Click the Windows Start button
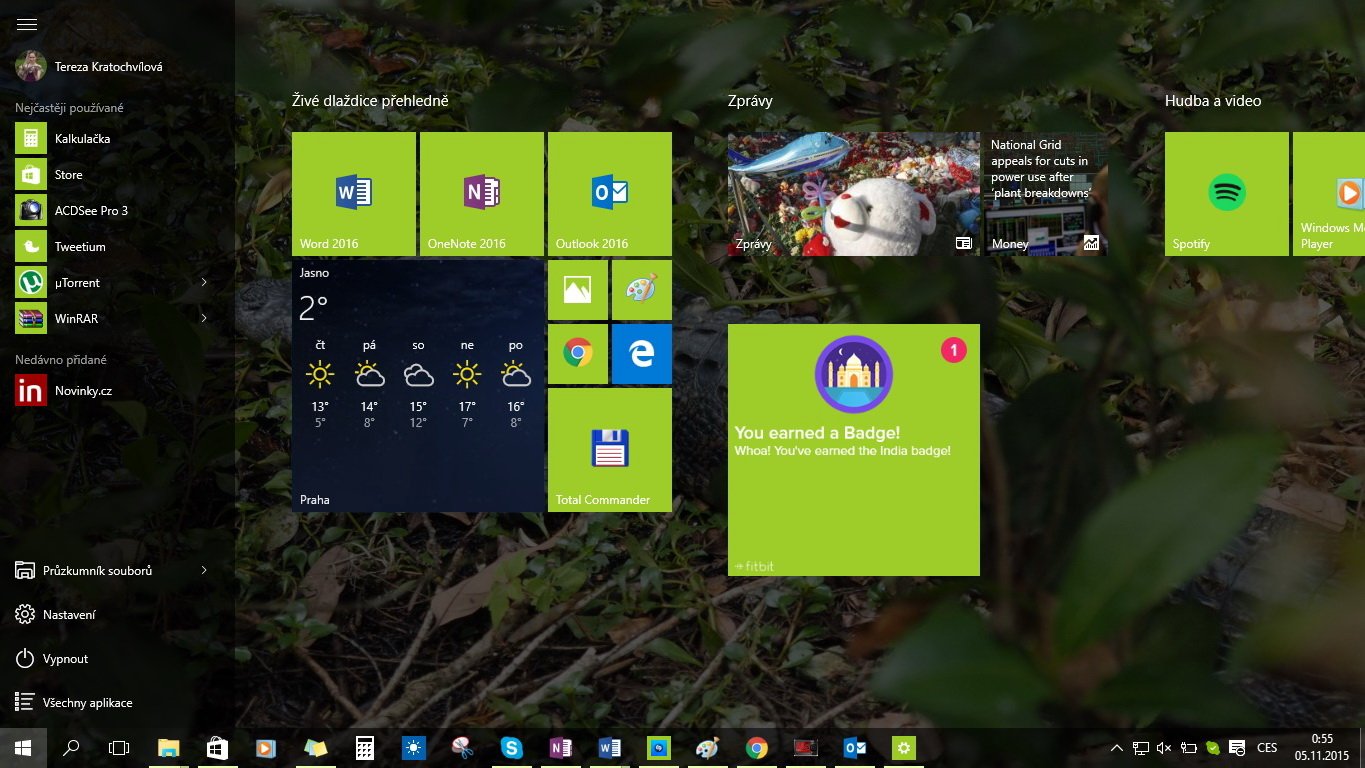 click(x=23, y=748)
